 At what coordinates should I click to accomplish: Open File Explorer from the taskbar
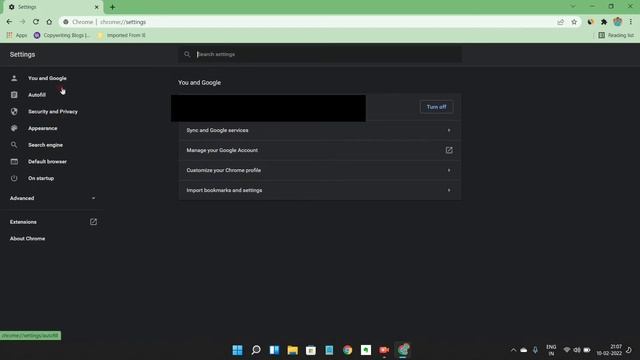(293, 350)
